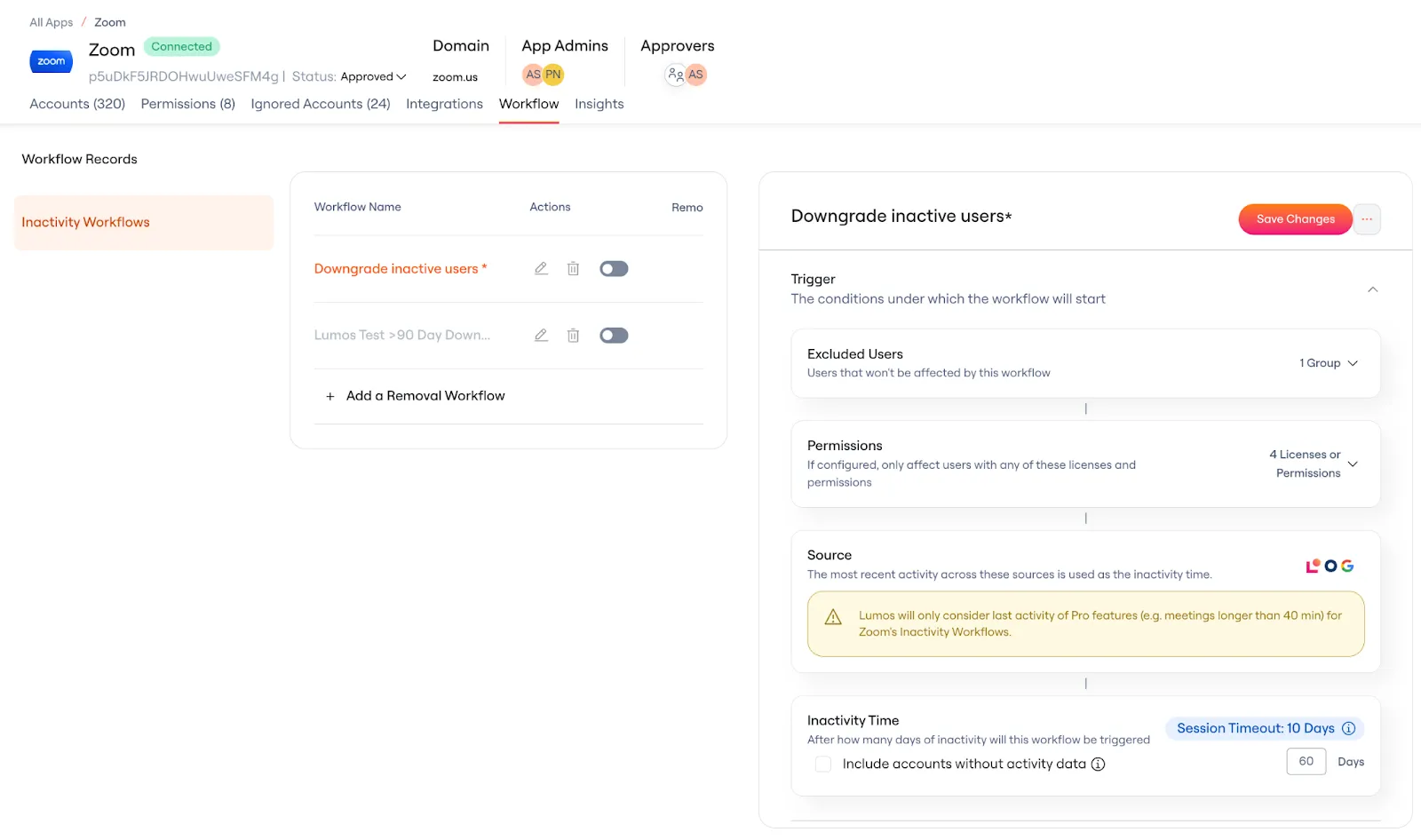
Task: Click the Workflow Records heading
Action: click(79, 159)
